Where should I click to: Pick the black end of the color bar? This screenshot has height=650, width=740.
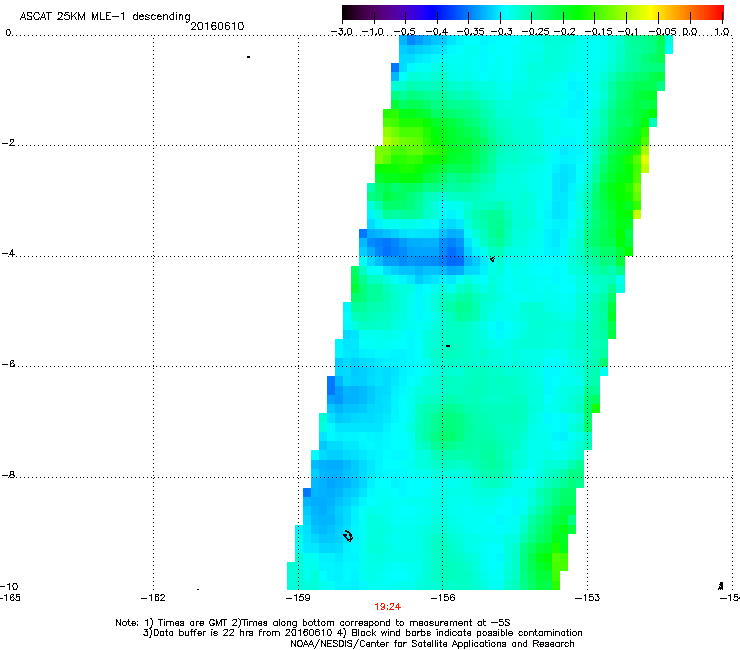[x=349, y=12]
